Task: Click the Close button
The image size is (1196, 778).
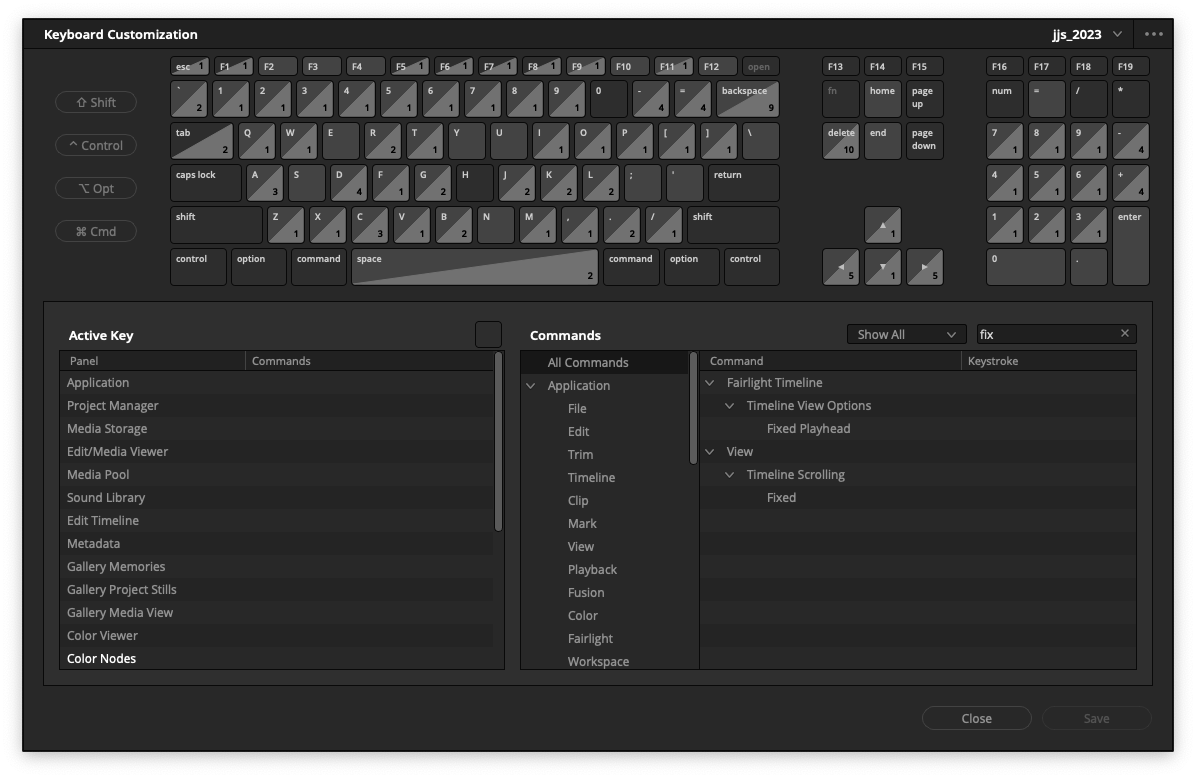Action: point(976,718)
